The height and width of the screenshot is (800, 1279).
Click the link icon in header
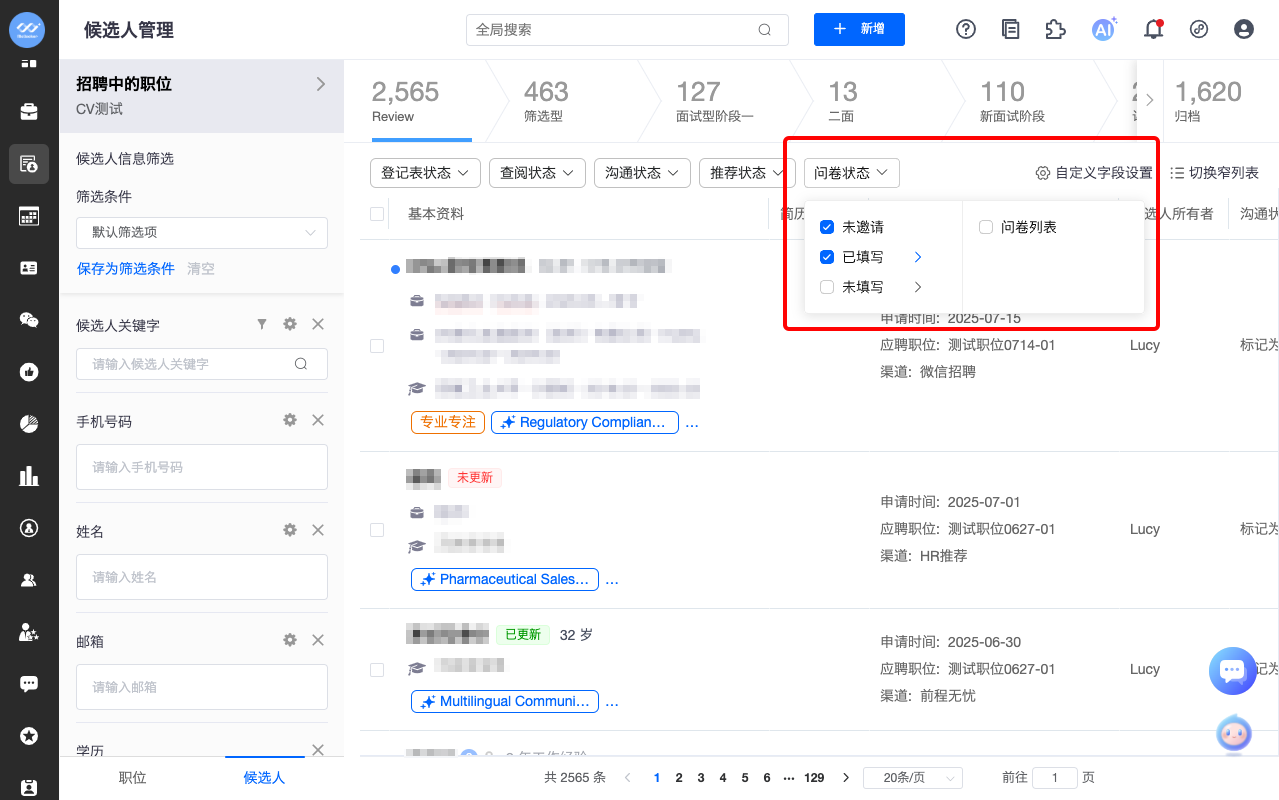tap(1199, 29)
